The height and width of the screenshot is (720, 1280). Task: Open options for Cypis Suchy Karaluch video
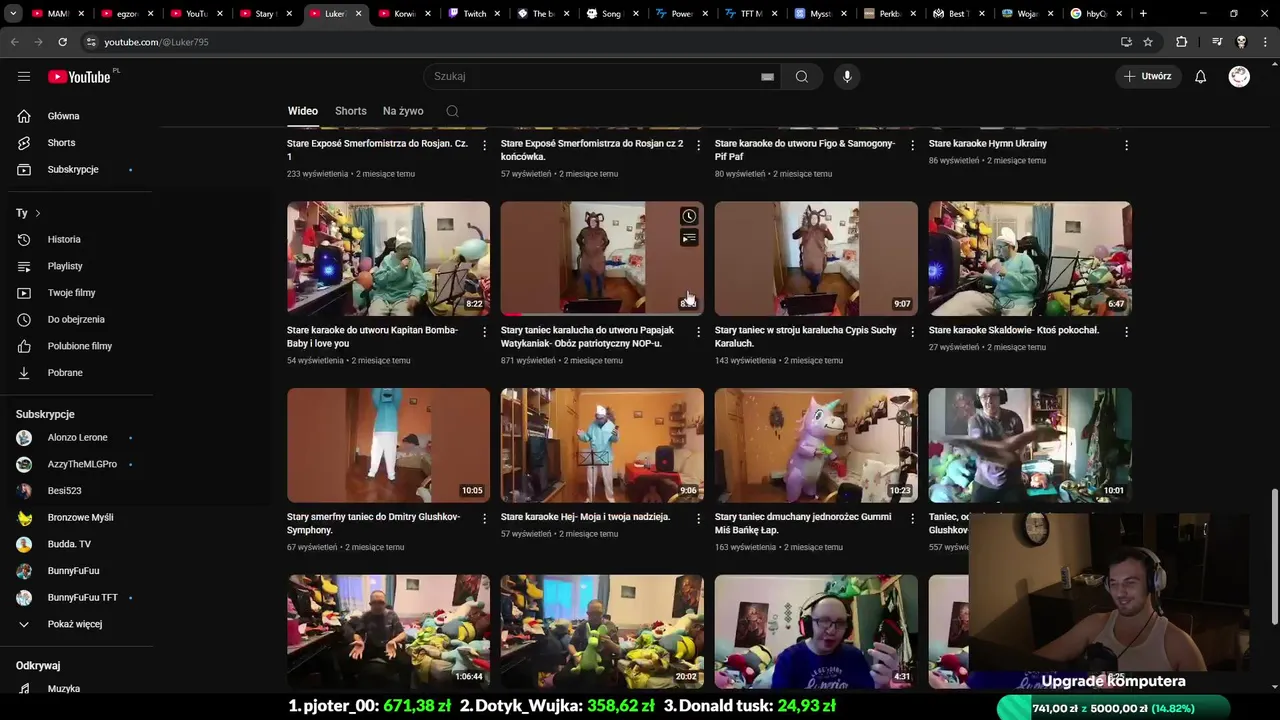tap(912, 332)
